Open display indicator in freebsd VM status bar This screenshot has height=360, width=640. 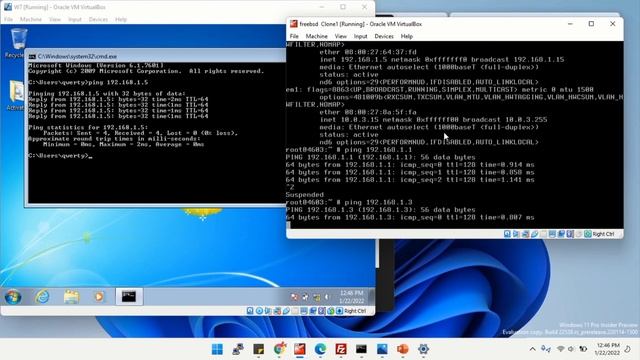pyautogui.click(x=552, y=234)
